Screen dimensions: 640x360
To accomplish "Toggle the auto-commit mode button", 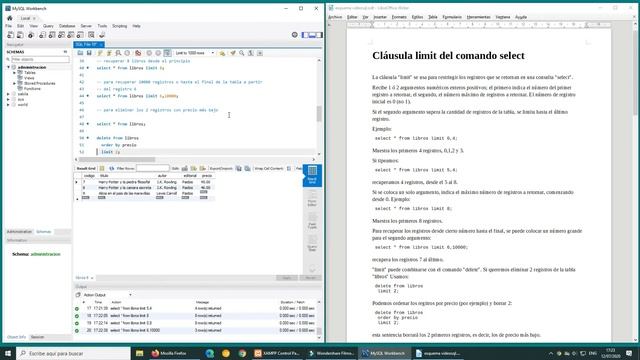I will 167,53.
